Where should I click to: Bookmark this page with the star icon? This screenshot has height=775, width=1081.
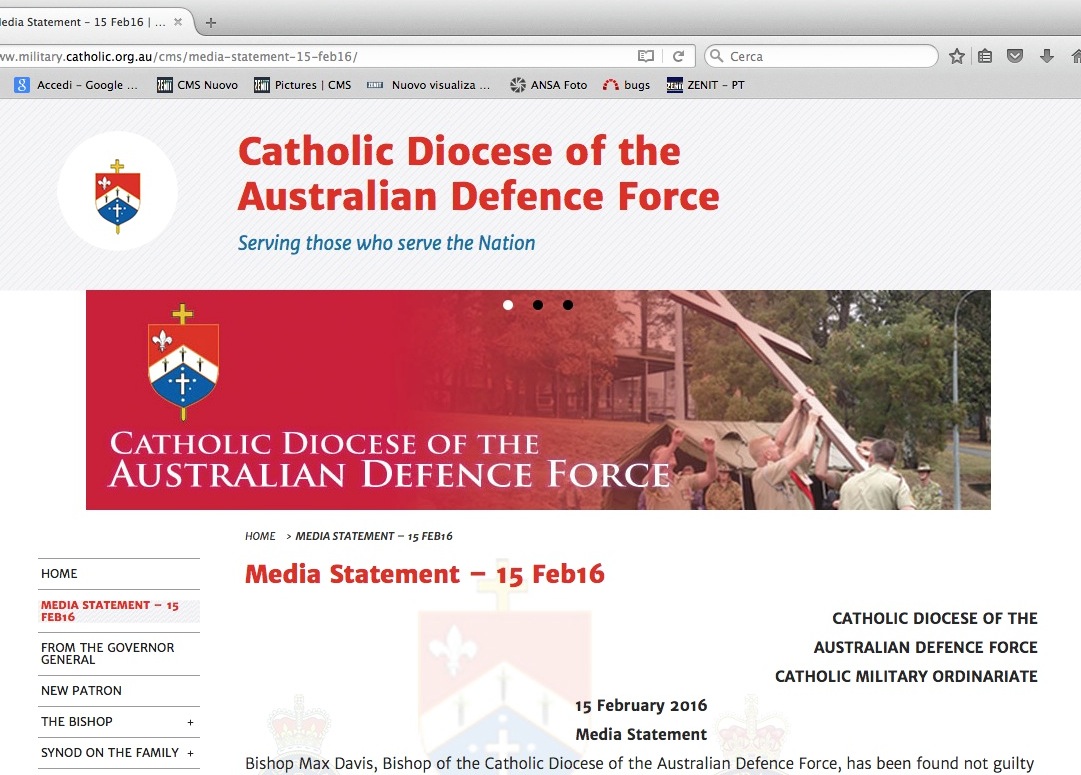957,57
